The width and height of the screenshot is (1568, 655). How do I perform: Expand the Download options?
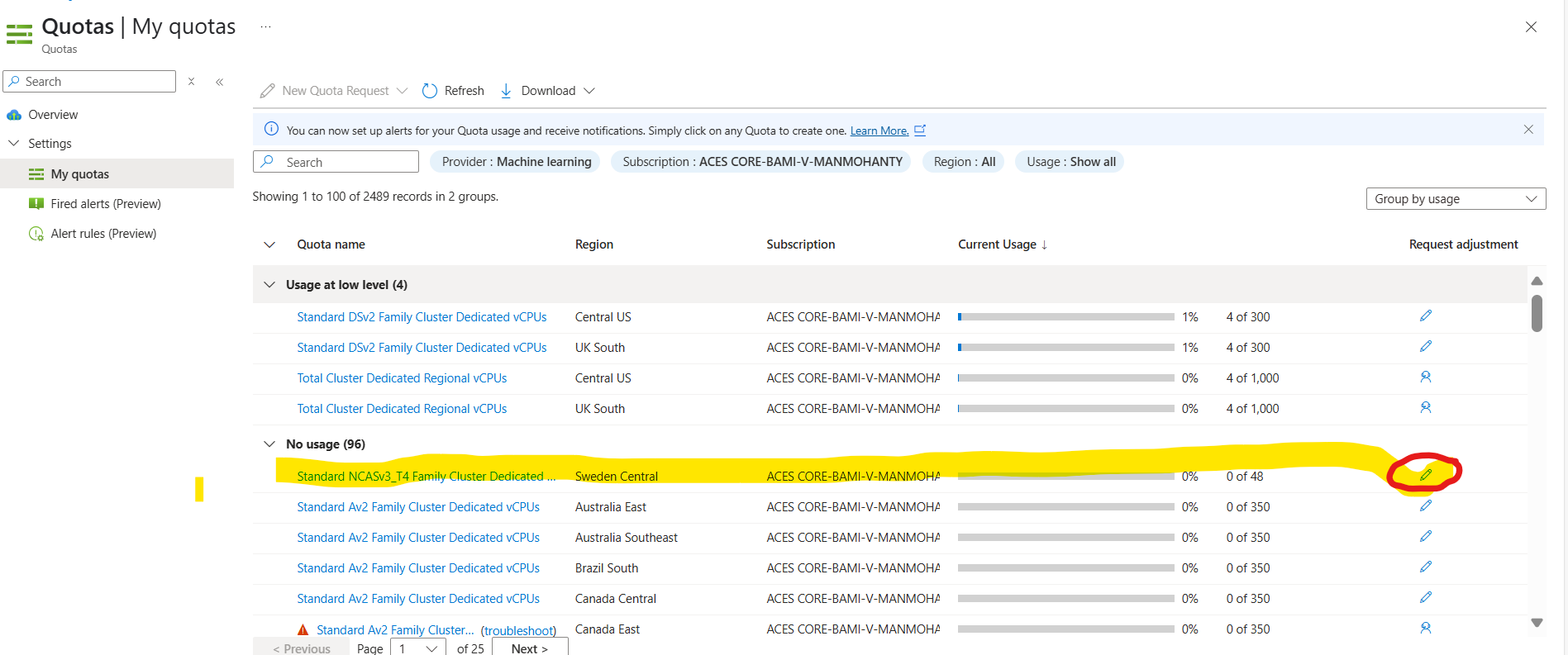coord(589,91)
